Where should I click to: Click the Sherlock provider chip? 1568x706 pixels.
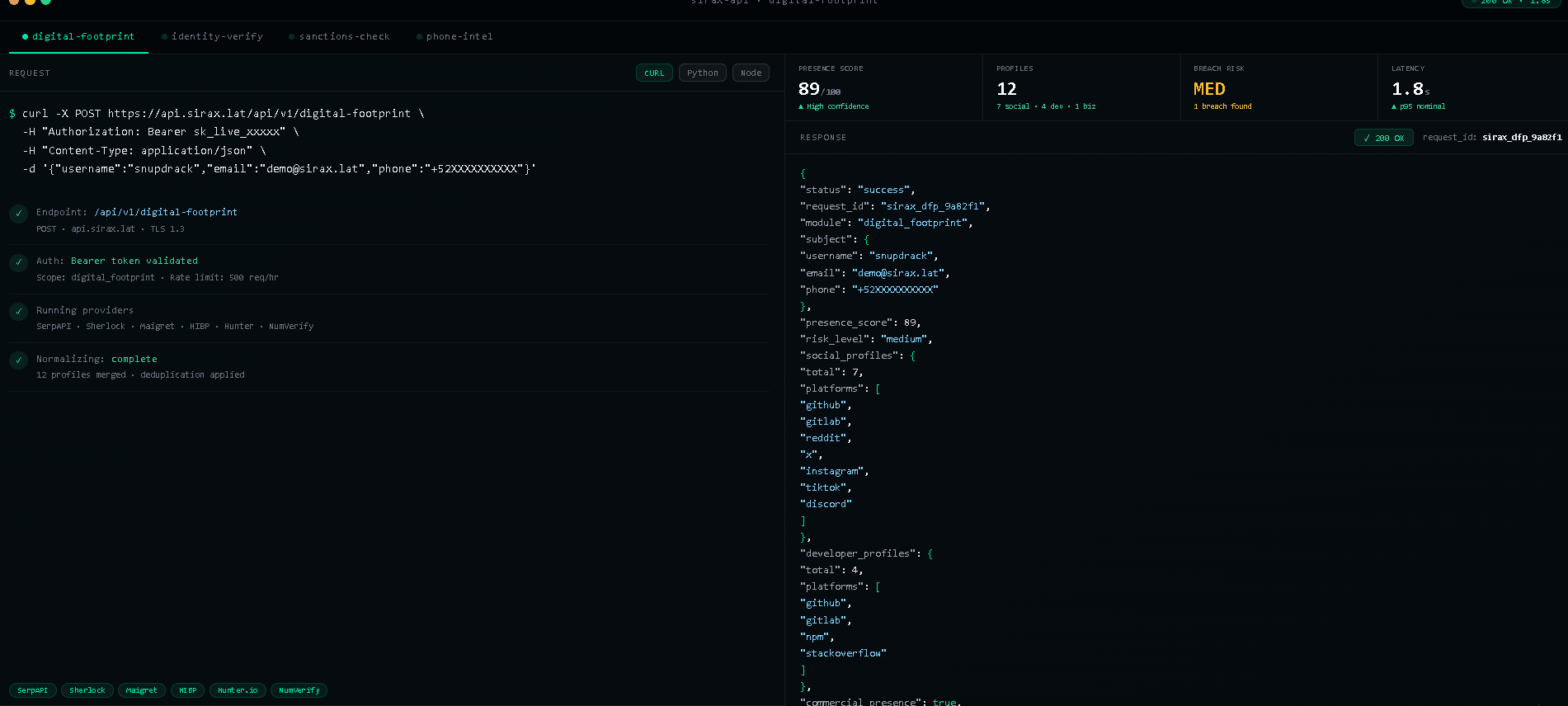87,690
